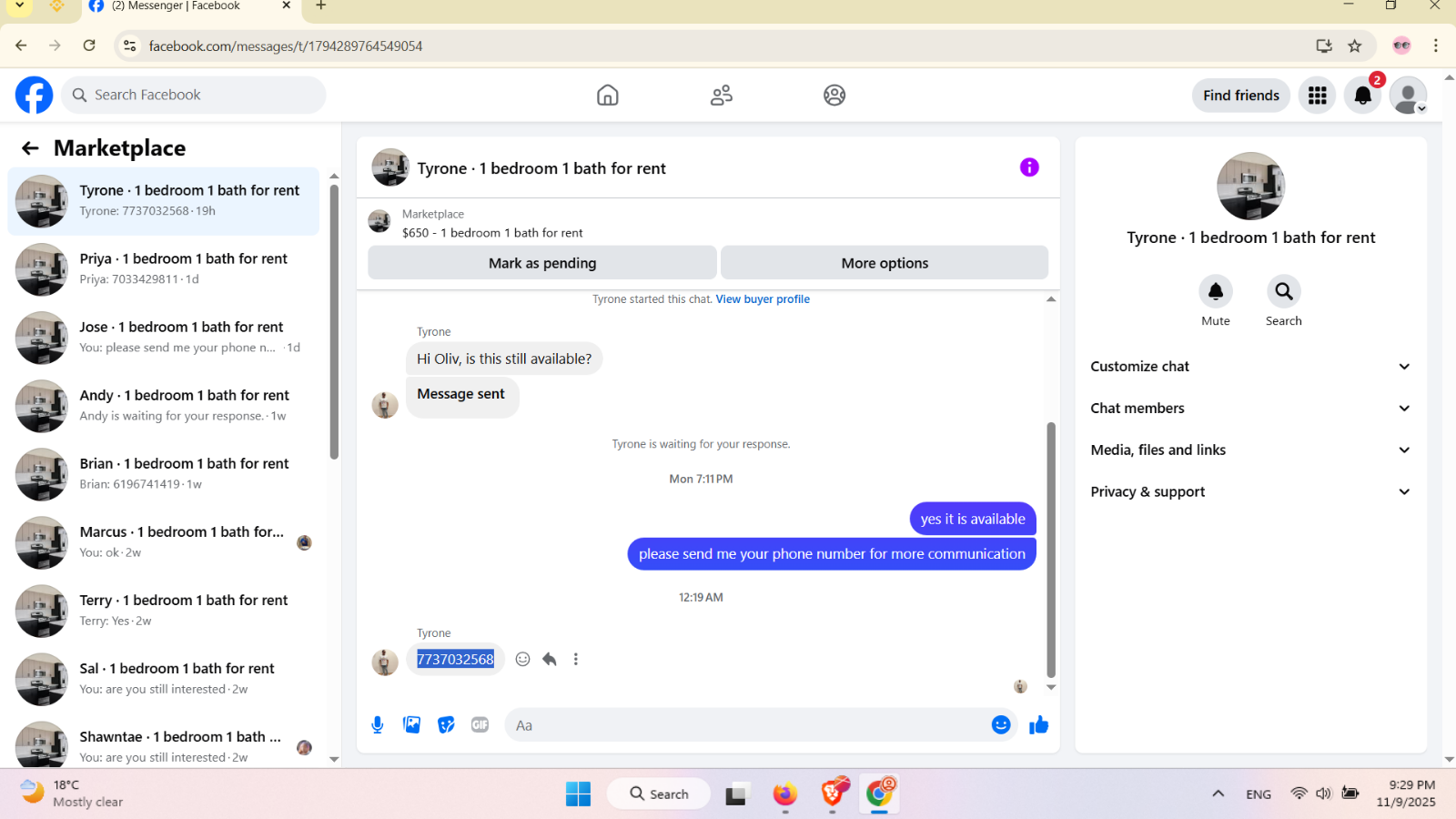Expand Media, files and links section

[1250, 450]
